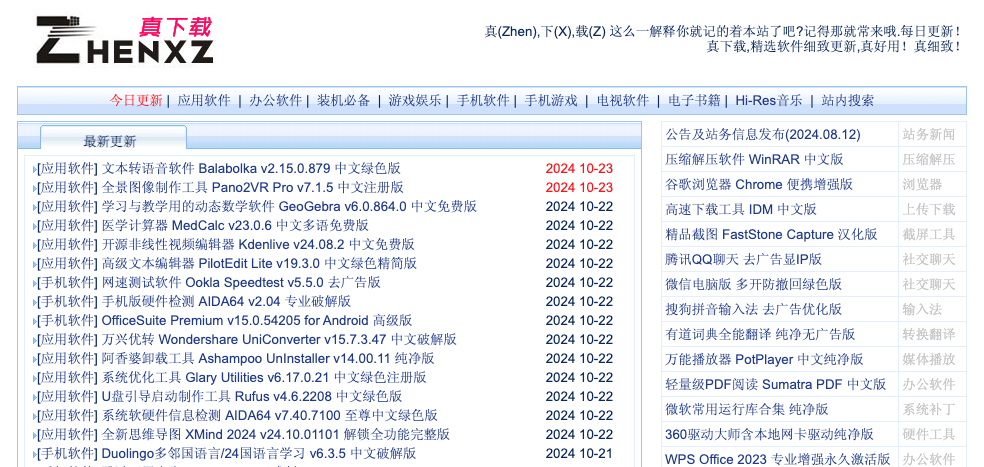Open 公告及站务信息发布(2024.08.12) link
This screenshot has height=467, width=984.
763,134
